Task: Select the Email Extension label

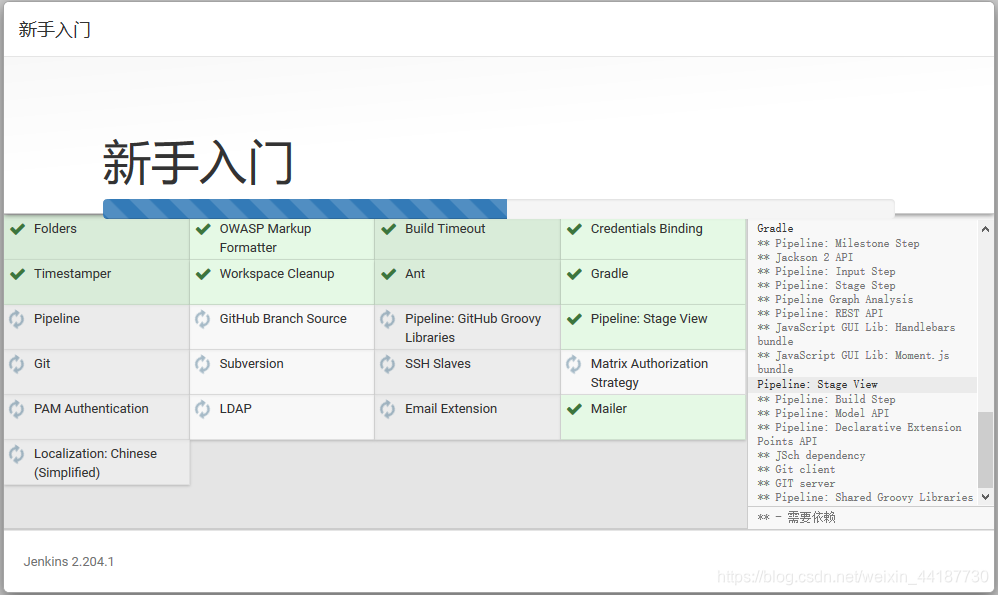Action: (x=451, y=409)
